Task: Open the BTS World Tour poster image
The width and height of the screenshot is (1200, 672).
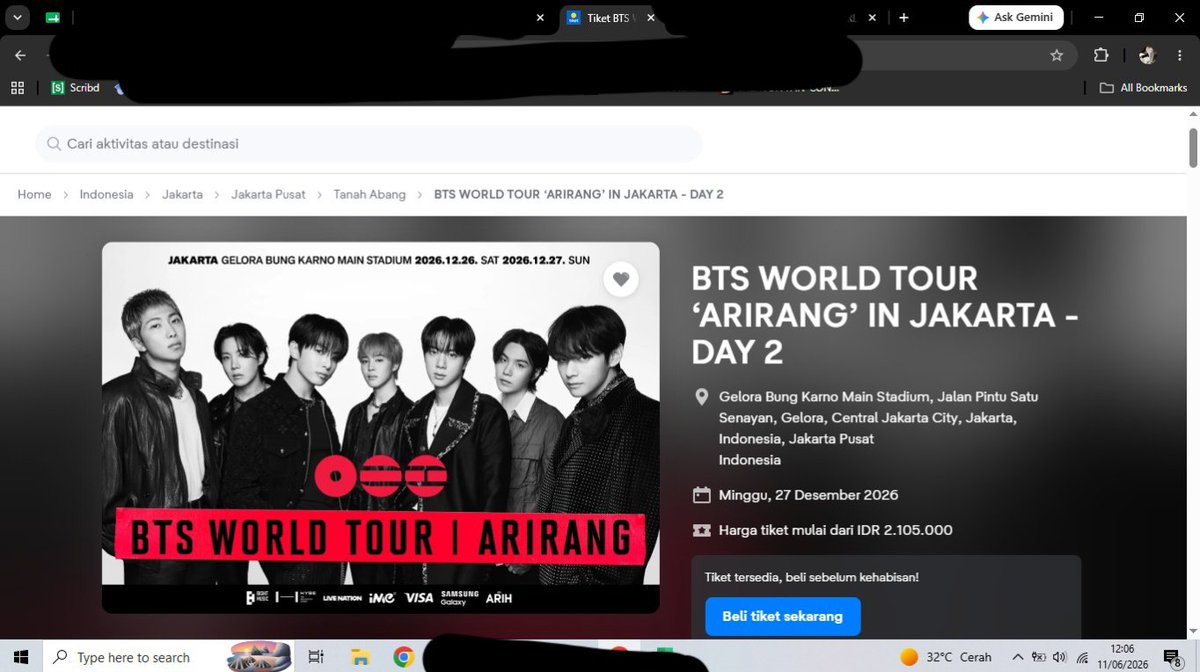Action: tap(380, 427)
